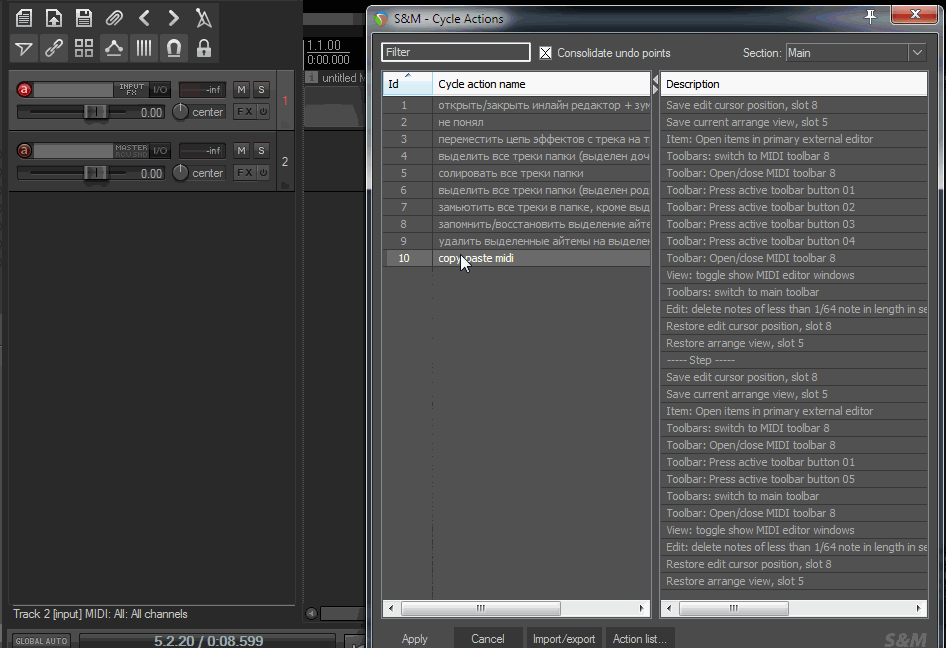Toggle envelope move icon in toolbar
This screenshot has height=648, width=946.
[x=114, y=48]
